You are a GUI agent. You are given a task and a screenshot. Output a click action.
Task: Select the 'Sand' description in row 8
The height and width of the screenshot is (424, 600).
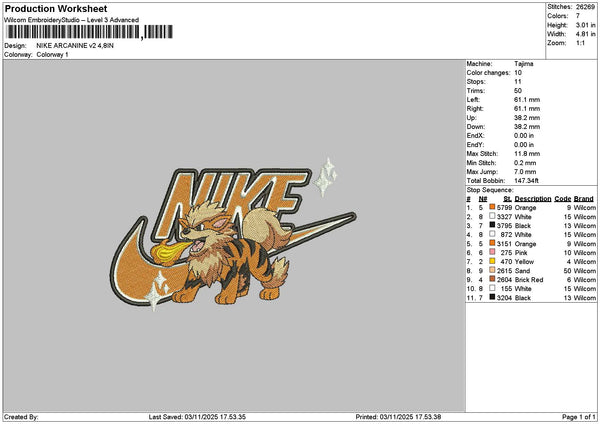(523, 271)
